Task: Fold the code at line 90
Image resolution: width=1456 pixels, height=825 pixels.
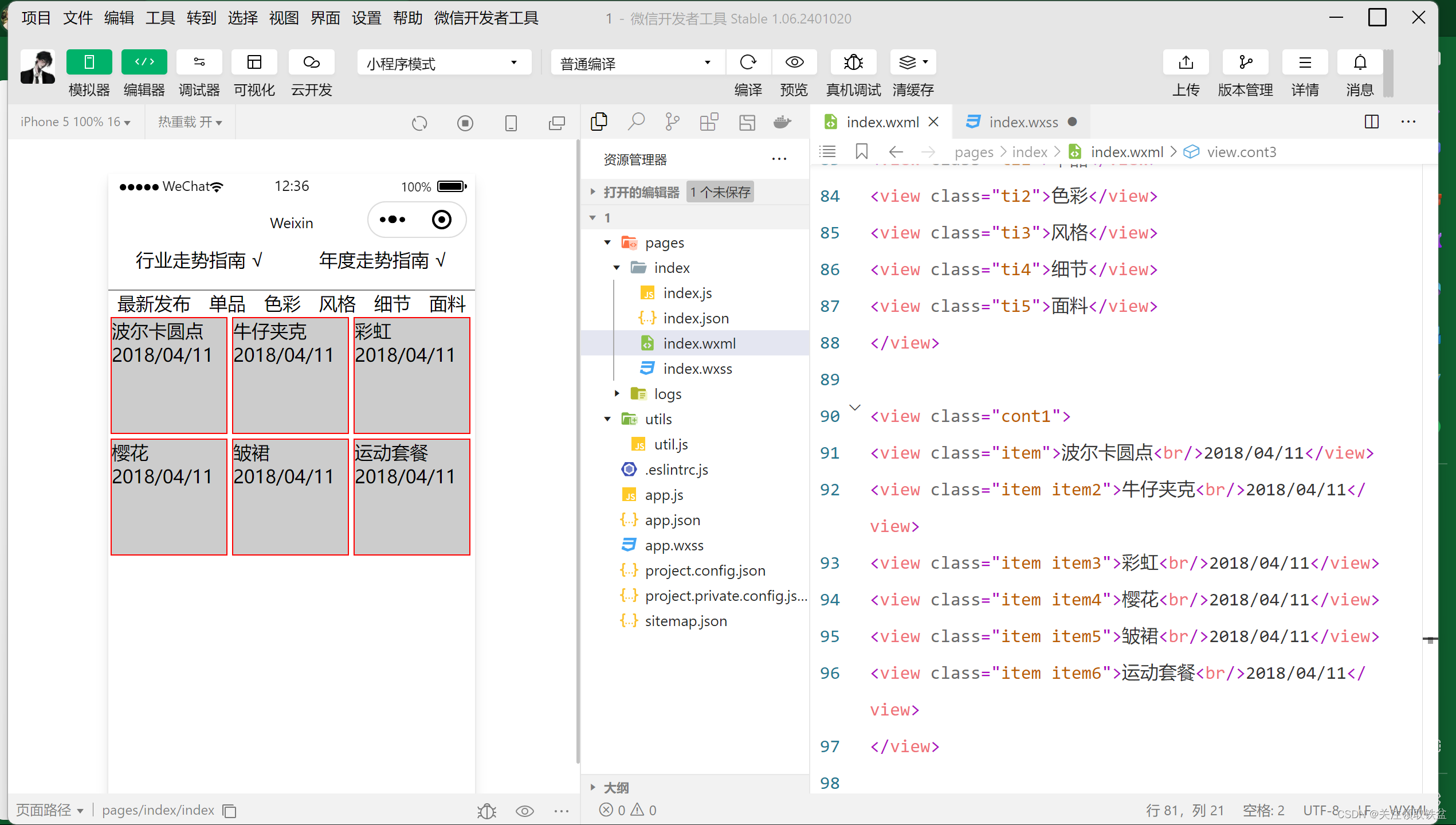Action: click(855, 408)
